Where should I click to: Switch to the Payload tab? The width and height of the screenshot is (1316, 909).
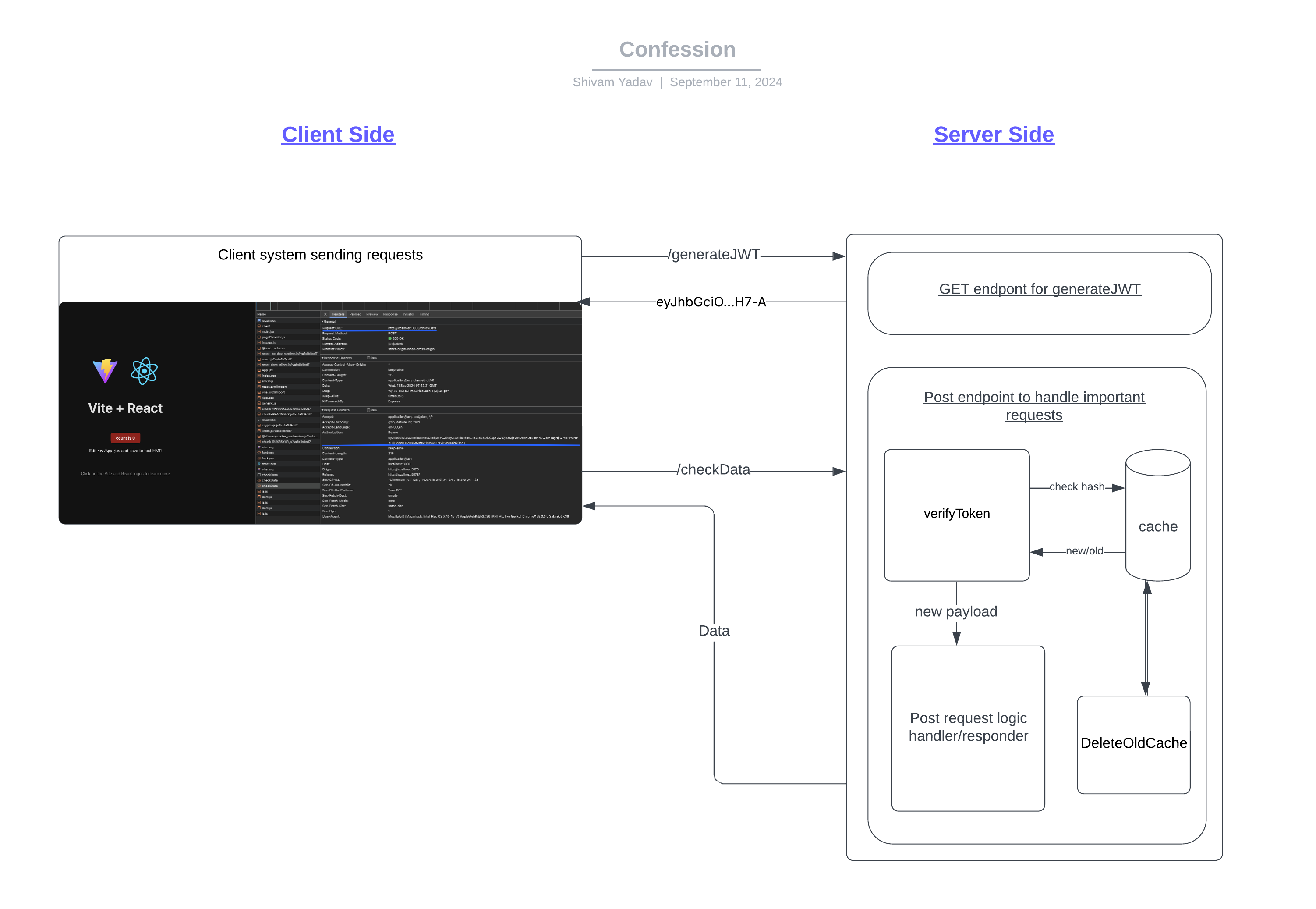click(x=355, y=314)
